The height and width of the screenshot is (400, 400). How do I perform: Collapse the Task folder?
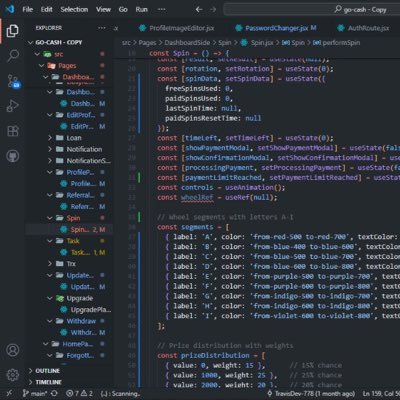50,241
